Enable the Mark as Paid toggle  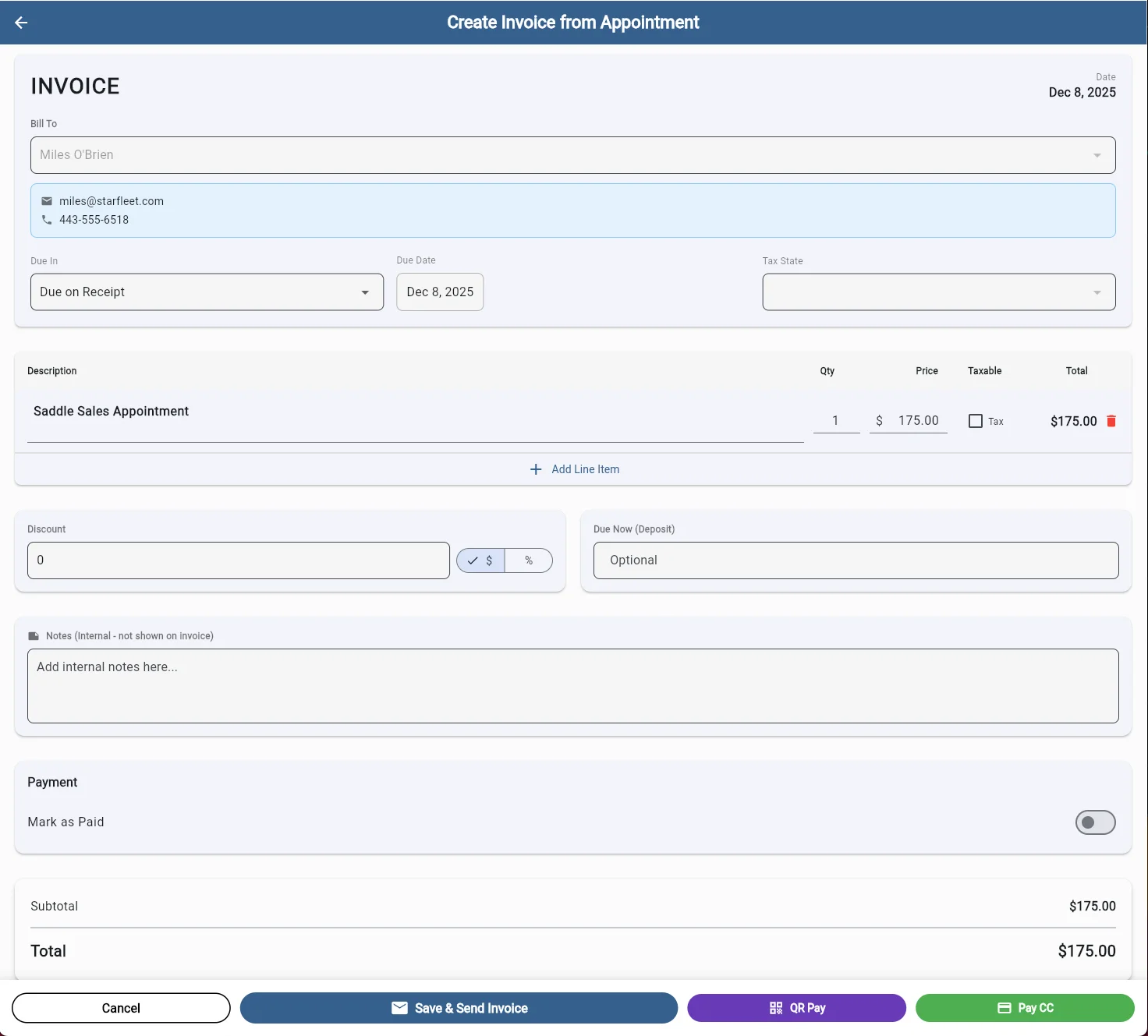point(1095,822)
